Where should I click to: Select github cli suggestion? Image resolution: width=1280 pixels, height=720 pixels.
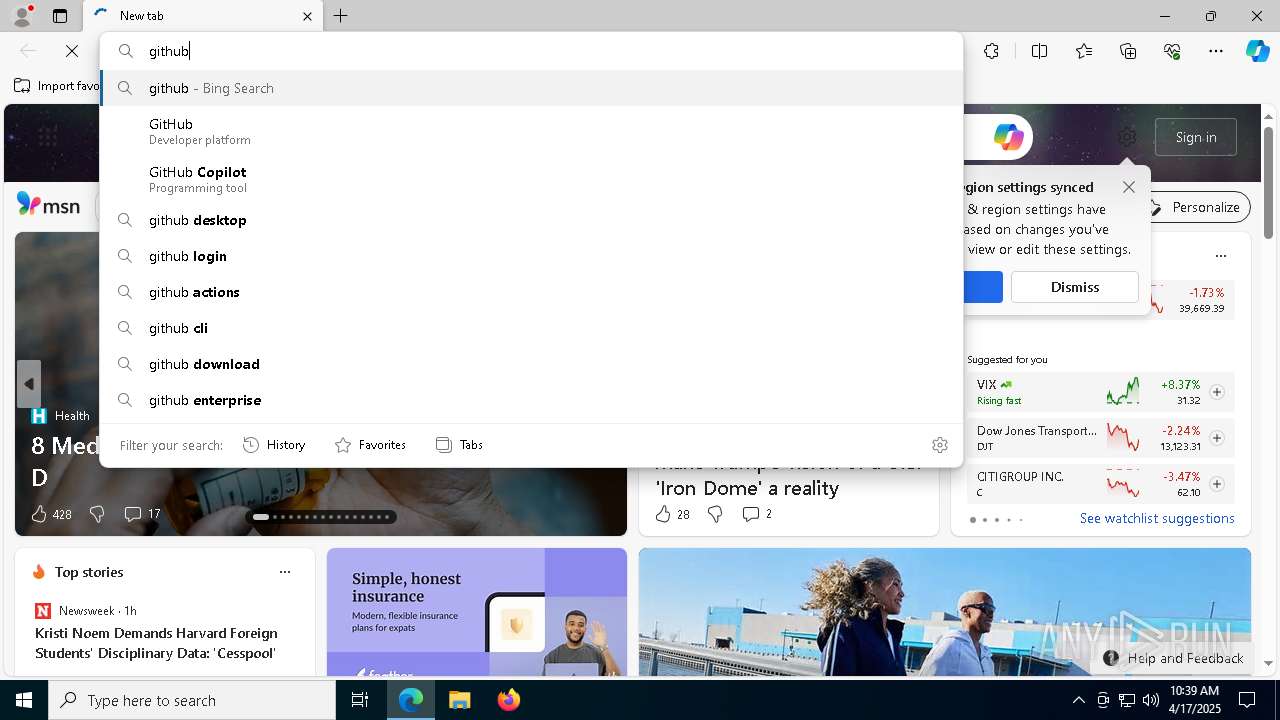pyautogui.click(x=531, y=328)
